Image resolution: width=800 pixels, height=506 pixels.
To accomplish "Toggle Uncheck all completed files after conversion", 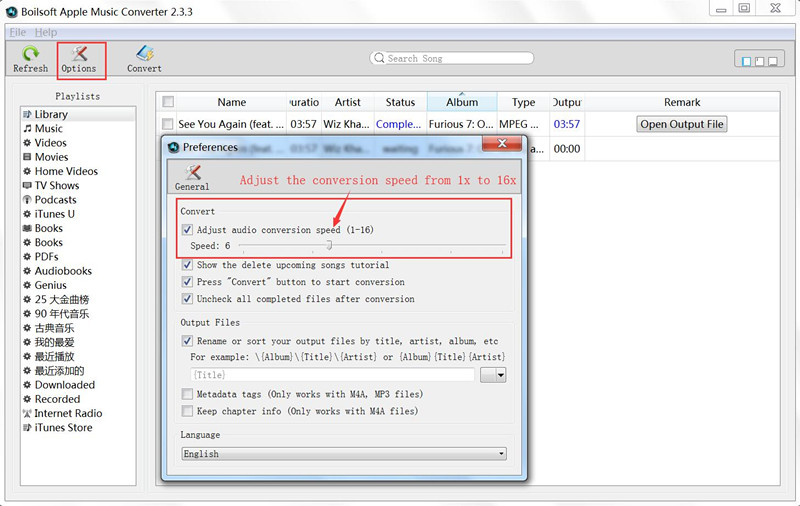I will click(187, 298).
